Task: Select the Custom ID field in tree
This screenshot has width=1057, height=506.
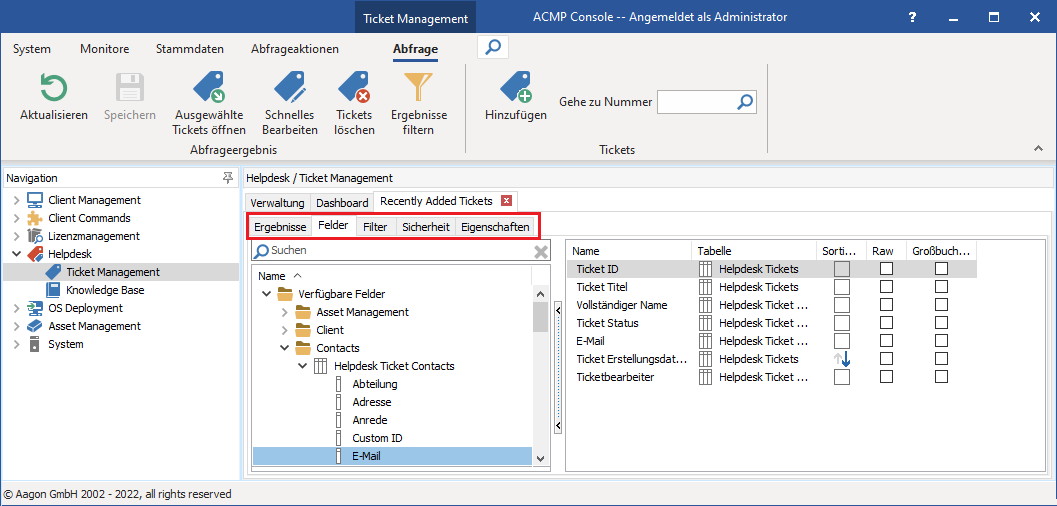Action: click(x=377, y=438)
